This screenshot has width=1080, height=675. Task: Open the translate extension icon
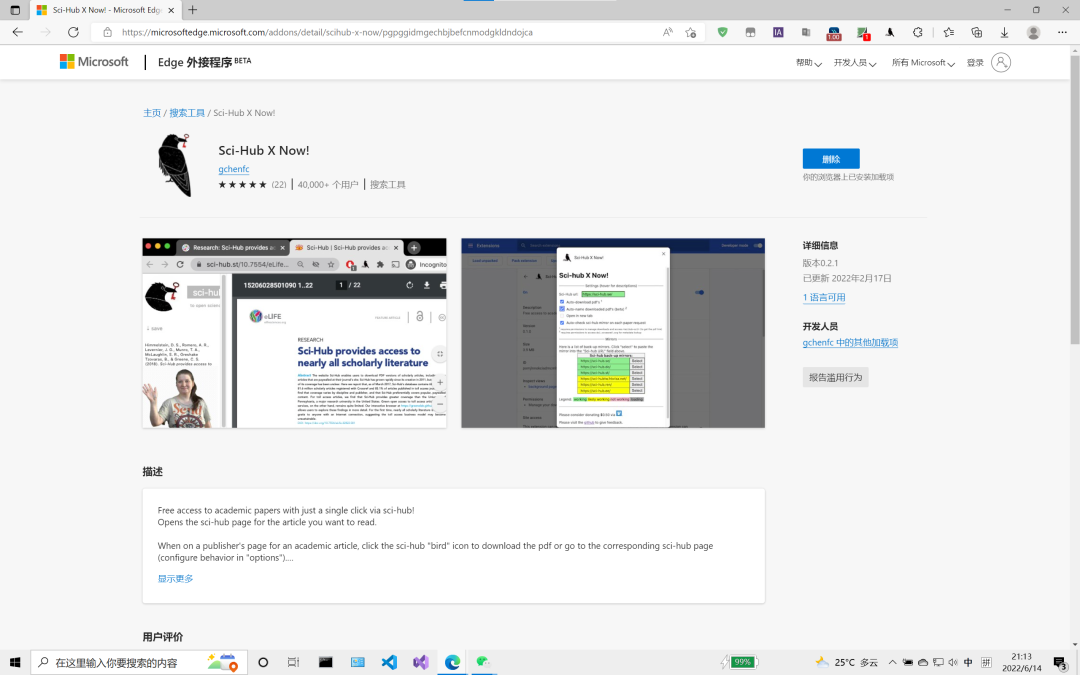[806, 32]
